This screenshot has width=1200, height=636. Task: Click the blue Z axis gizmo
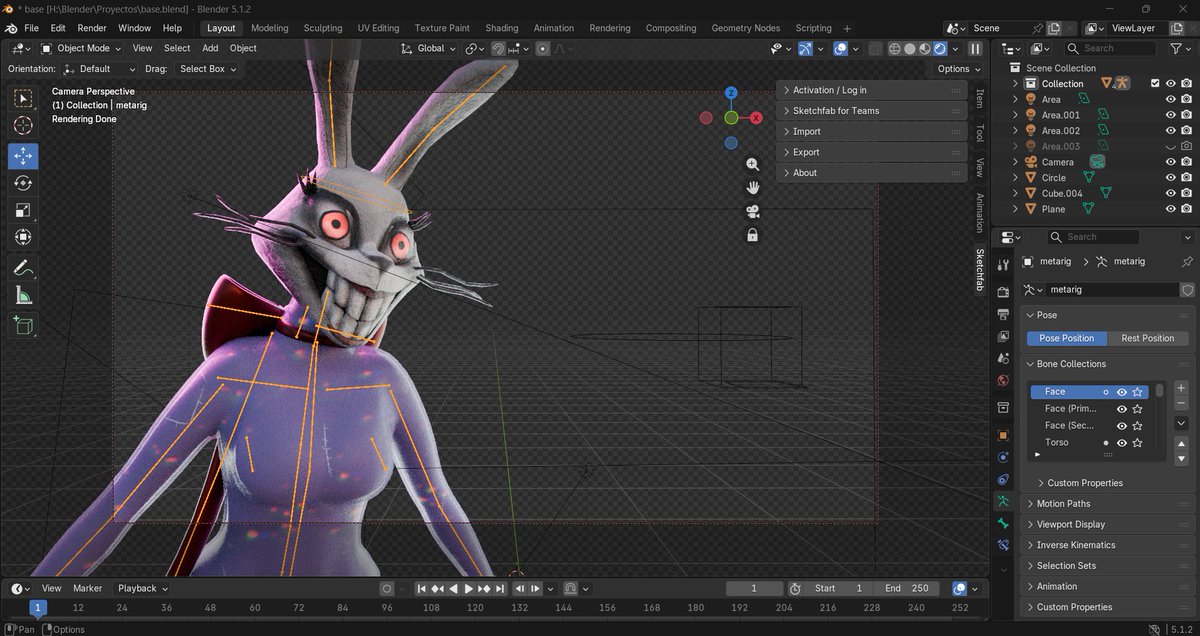coord(731,93)
